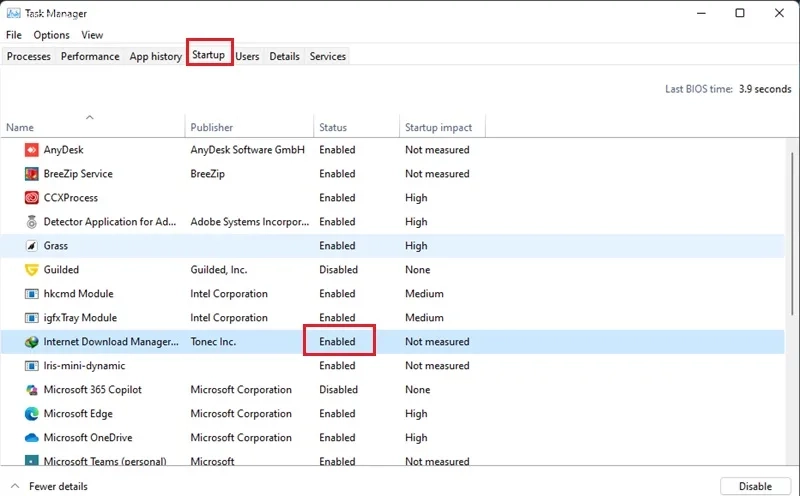The height and width of the screenshot is (496, 800).
Task: Click the Enabled status for Internet Download Manager
Action: click(337, 342)
